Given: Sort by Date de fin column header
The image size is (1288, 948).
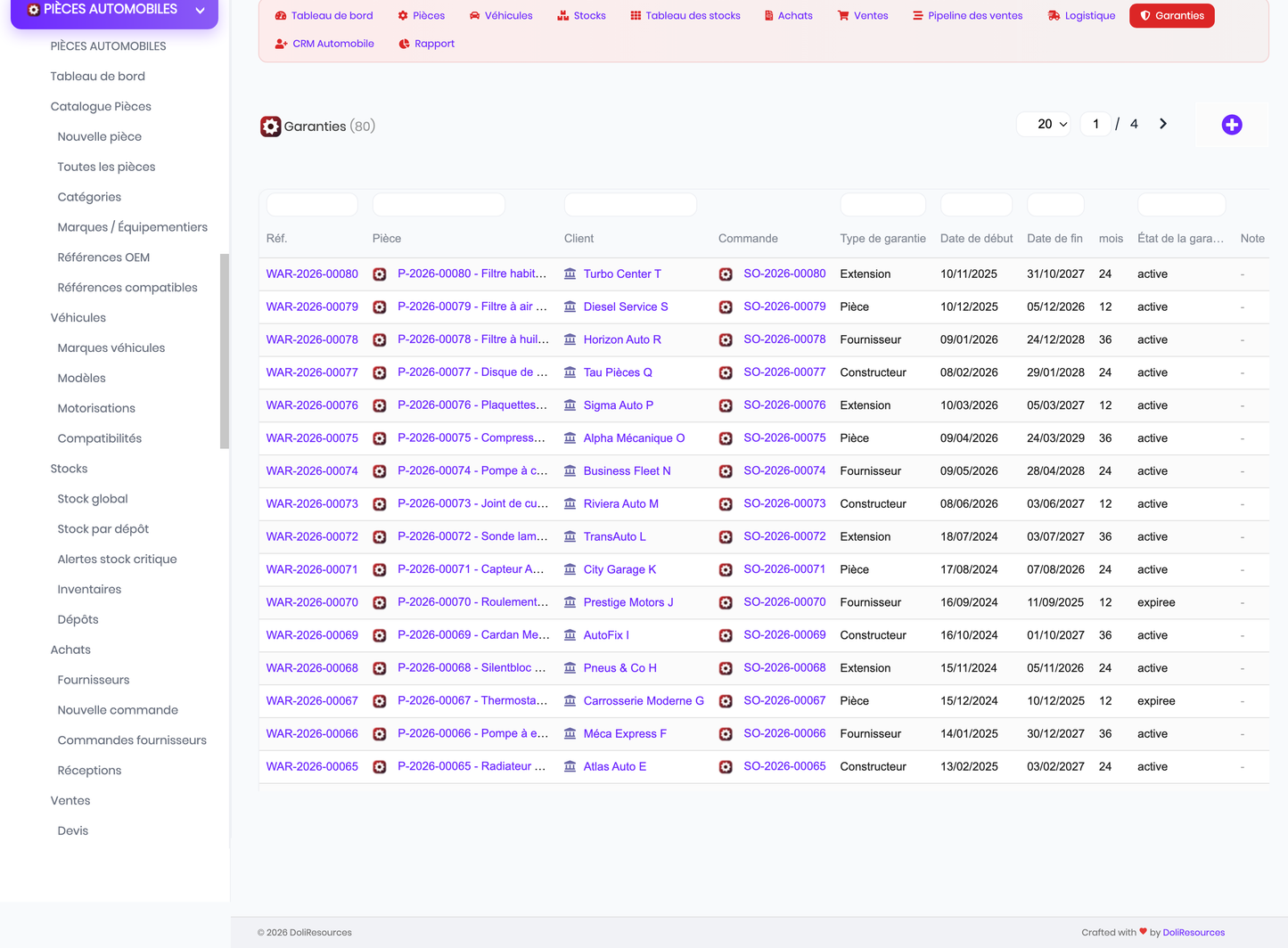Looking at the screenshot, I should 1054,239.
